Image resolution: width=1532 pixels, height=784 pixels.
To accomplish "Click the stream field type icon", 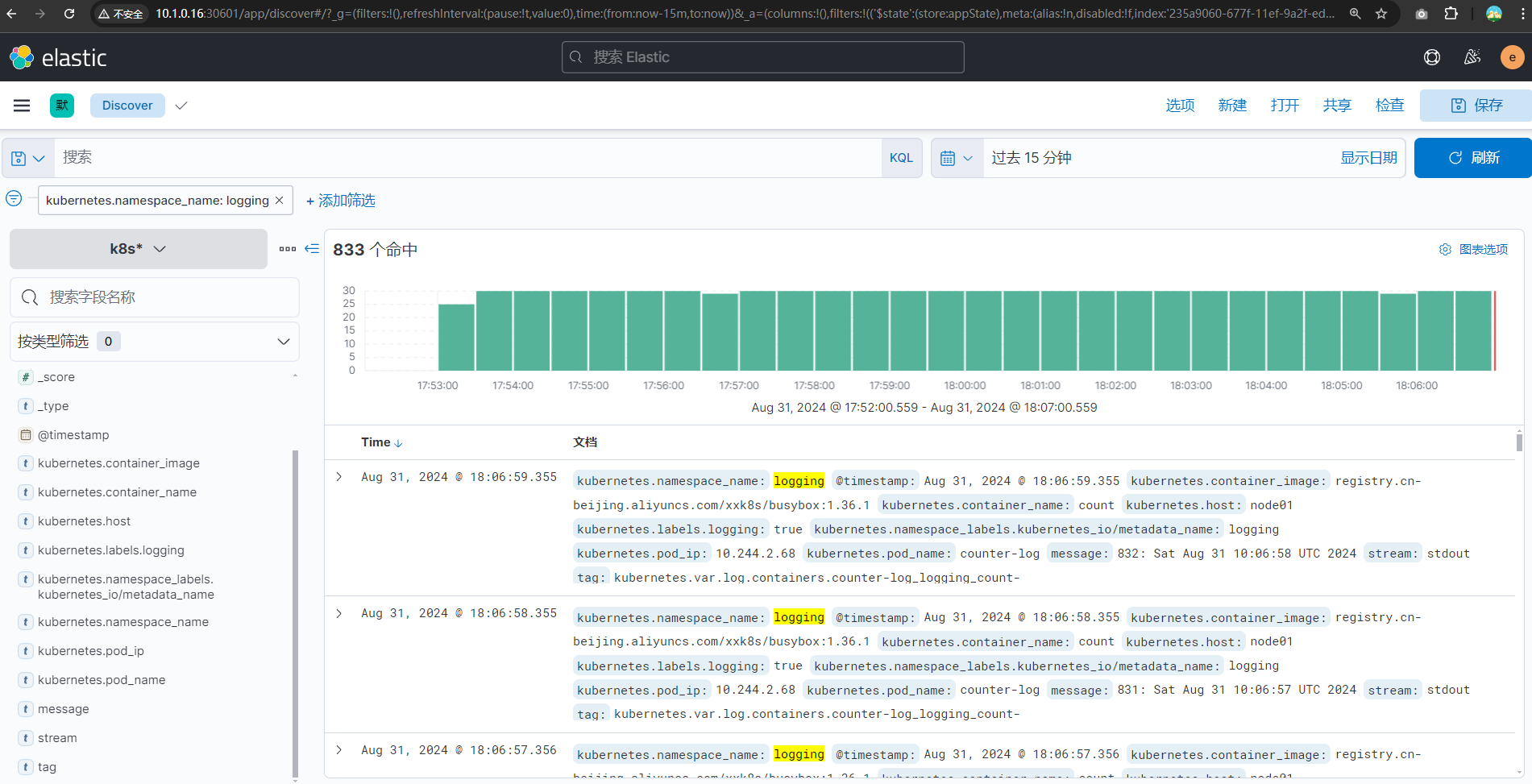I will (x=26, y=738).
